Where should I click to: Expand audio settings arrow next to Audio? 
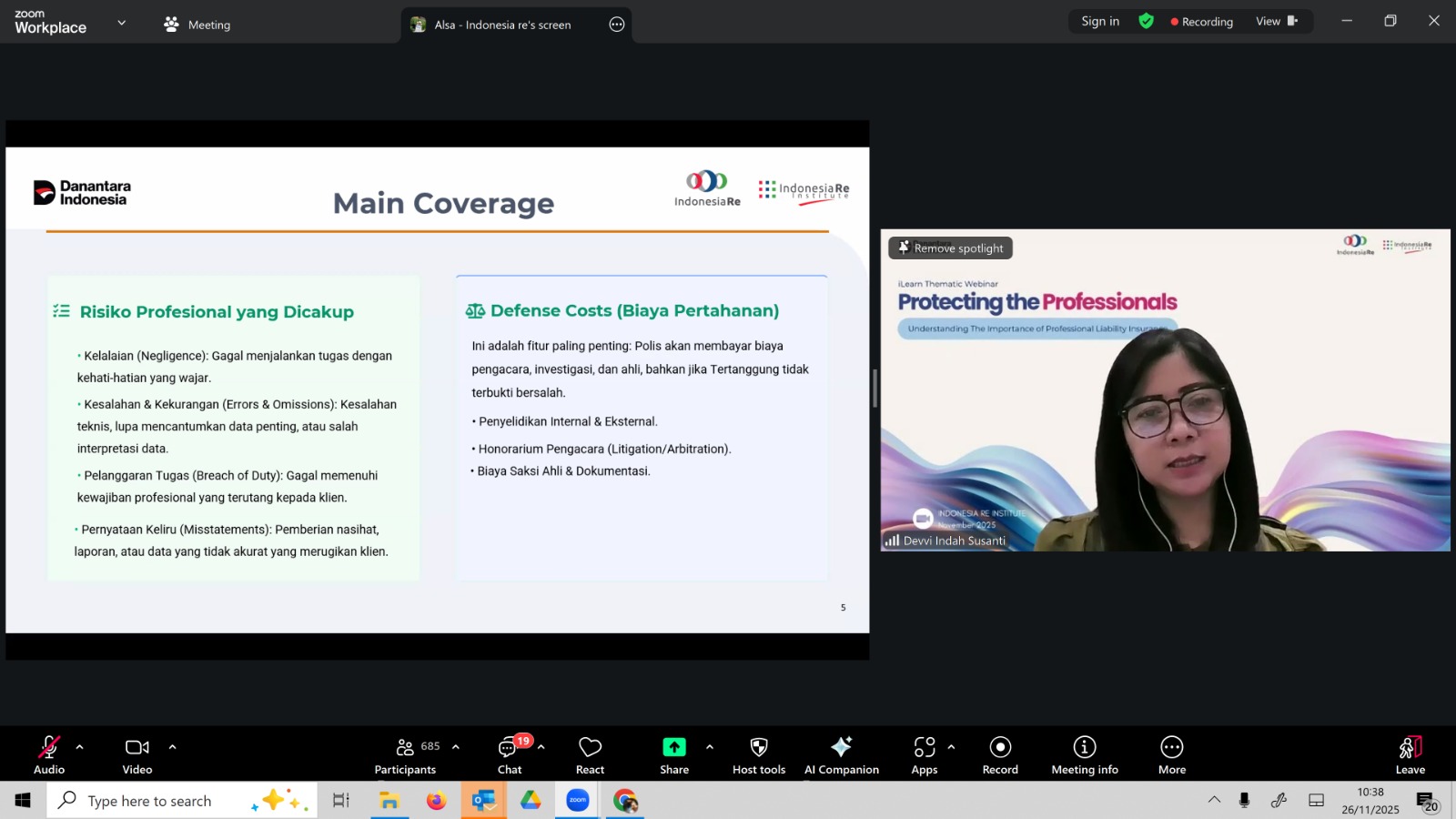click(80, 747)
